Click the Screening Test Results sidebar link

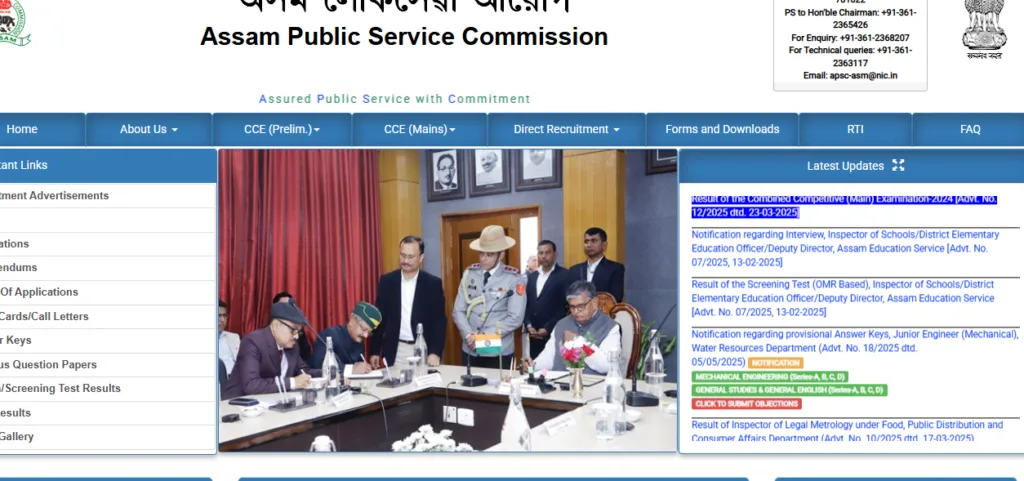point(60,388)
